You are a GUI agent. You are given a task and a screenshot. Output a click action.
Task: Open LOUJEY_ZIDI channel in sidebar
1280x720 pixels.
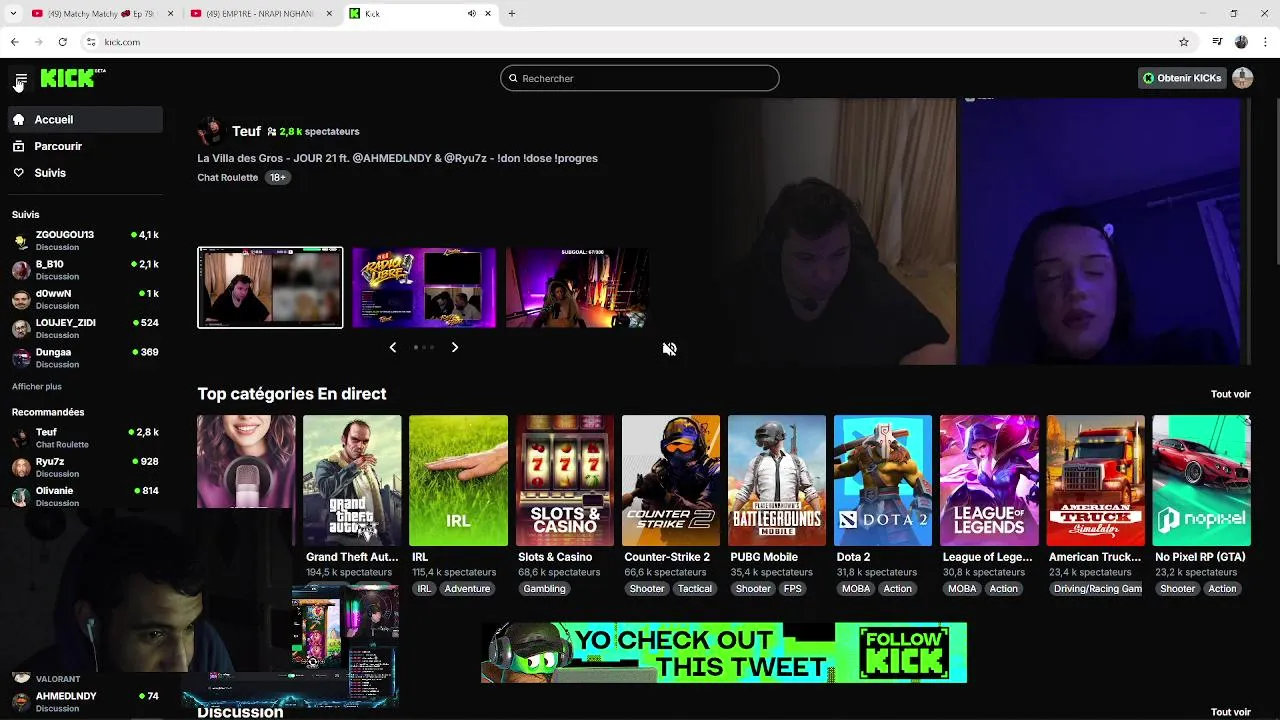click(85, 328)
